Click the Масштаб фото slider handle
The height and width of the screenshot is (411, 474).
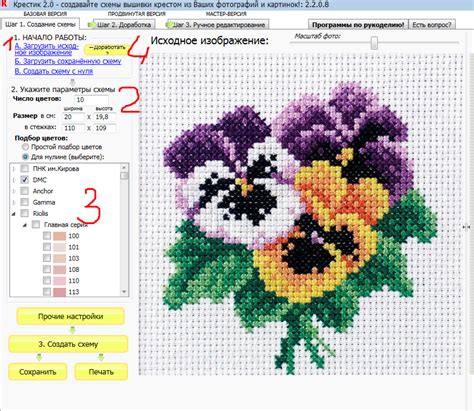pos(375,43)
